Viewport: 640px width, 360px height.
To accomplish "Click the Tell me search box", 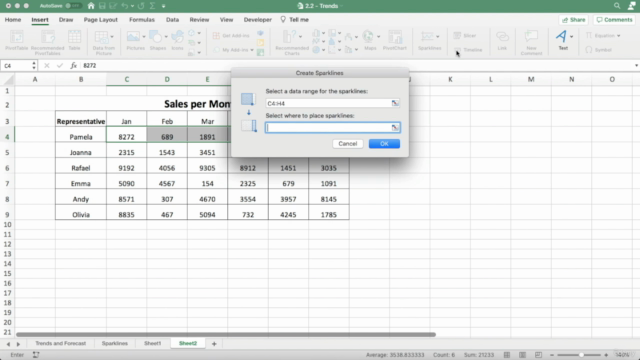I will (x=294, y=20).
